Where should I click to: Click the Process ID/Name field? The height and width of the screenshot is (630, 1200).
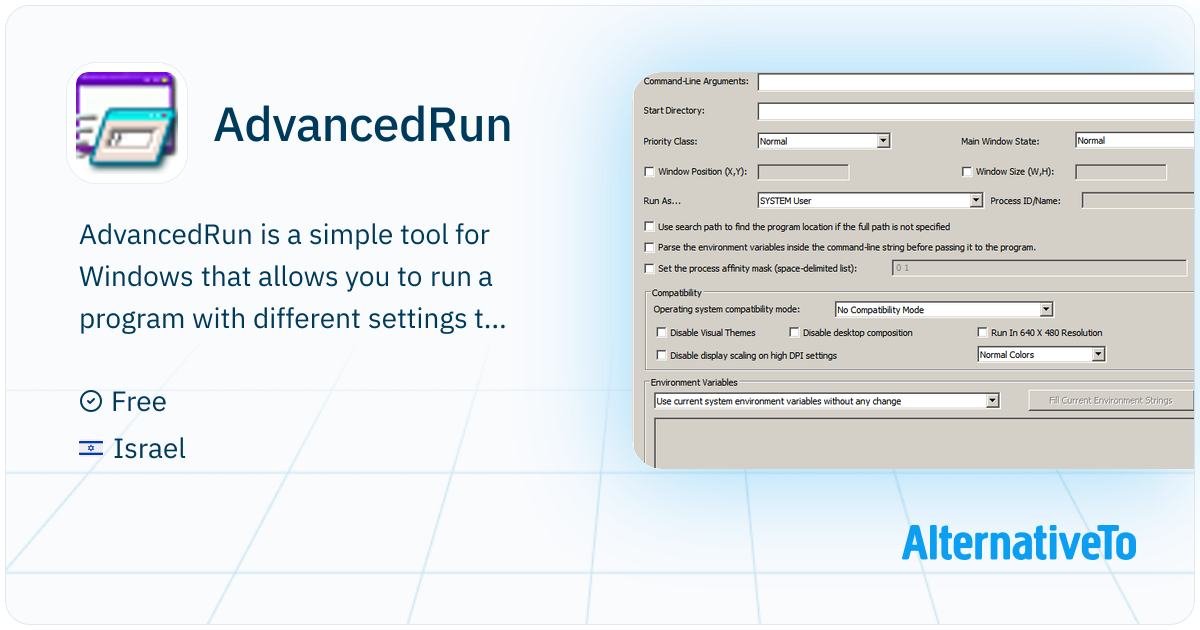pos(1138,201)
